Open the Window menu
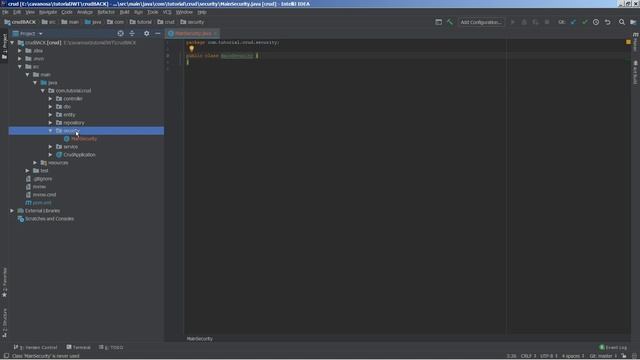The image size is (640, 360). (184, 12)
